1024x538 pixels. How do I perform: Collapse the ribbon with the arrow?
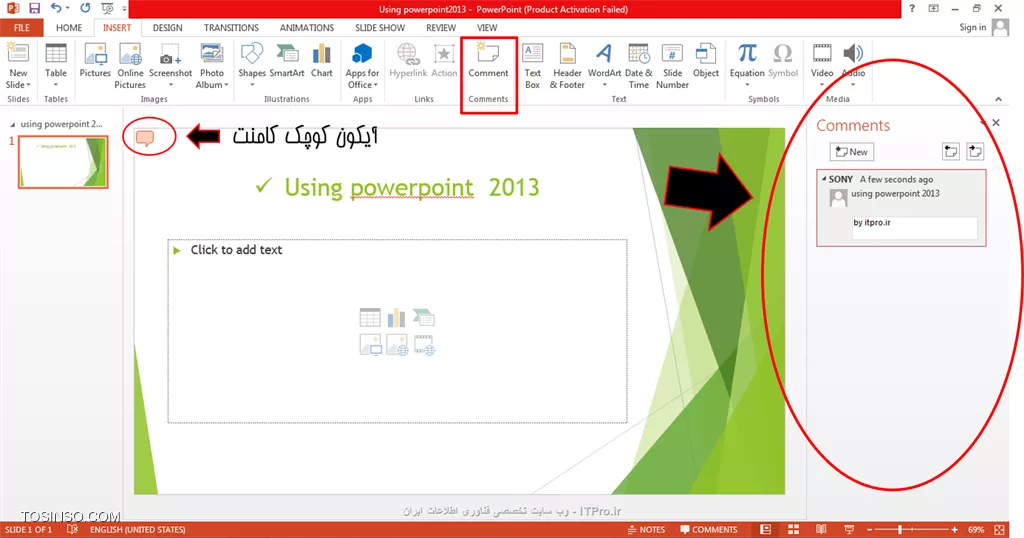[x=998, y=99]
